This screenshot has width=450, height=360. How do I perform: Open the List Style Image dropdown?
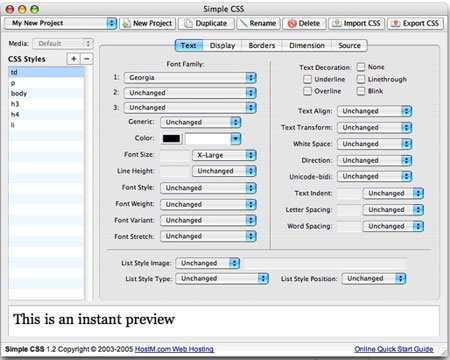pyautogui.click(x=208, y=263)
